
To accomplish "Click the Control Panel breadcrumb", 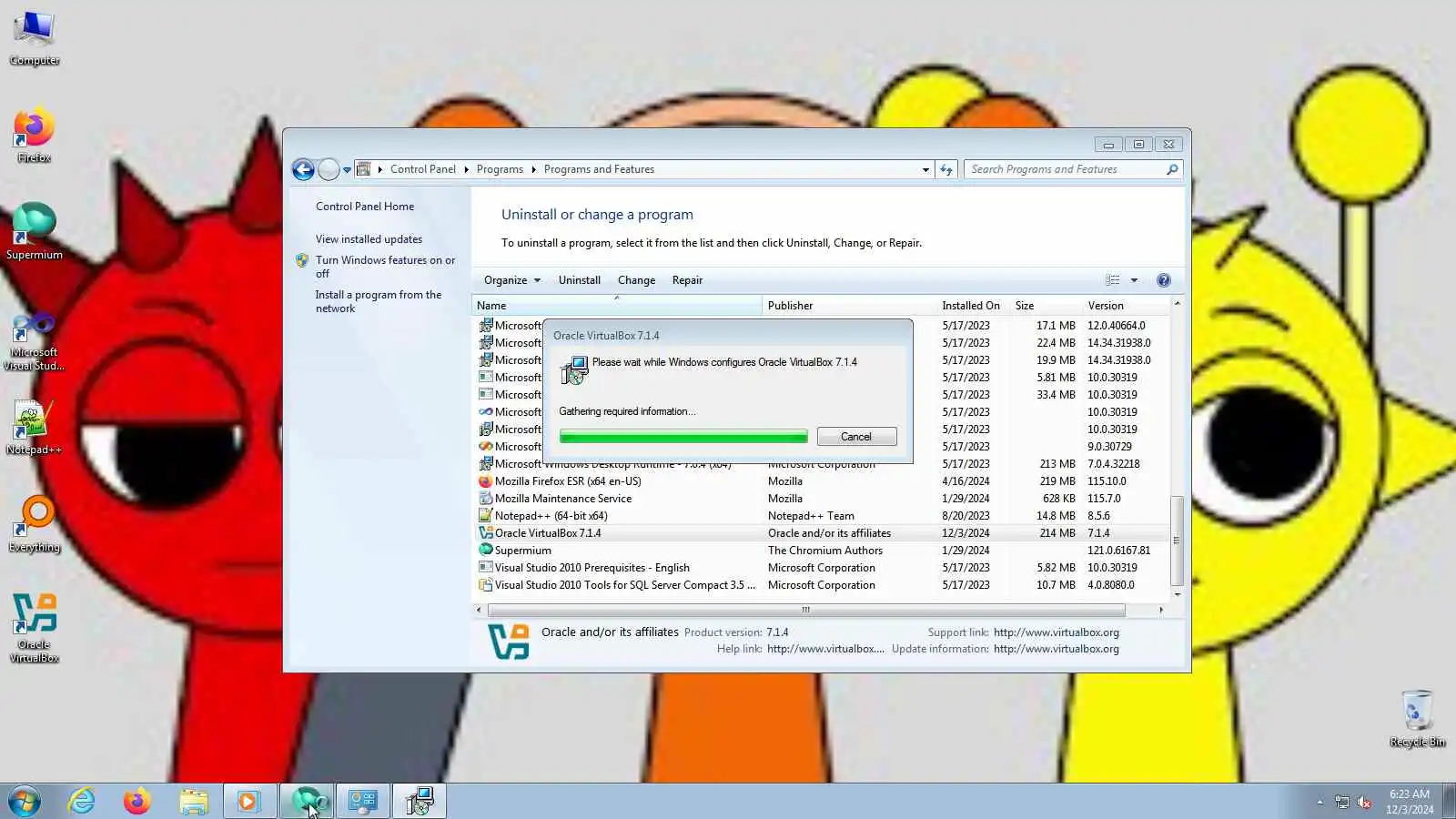I will [x=423, y=169].
